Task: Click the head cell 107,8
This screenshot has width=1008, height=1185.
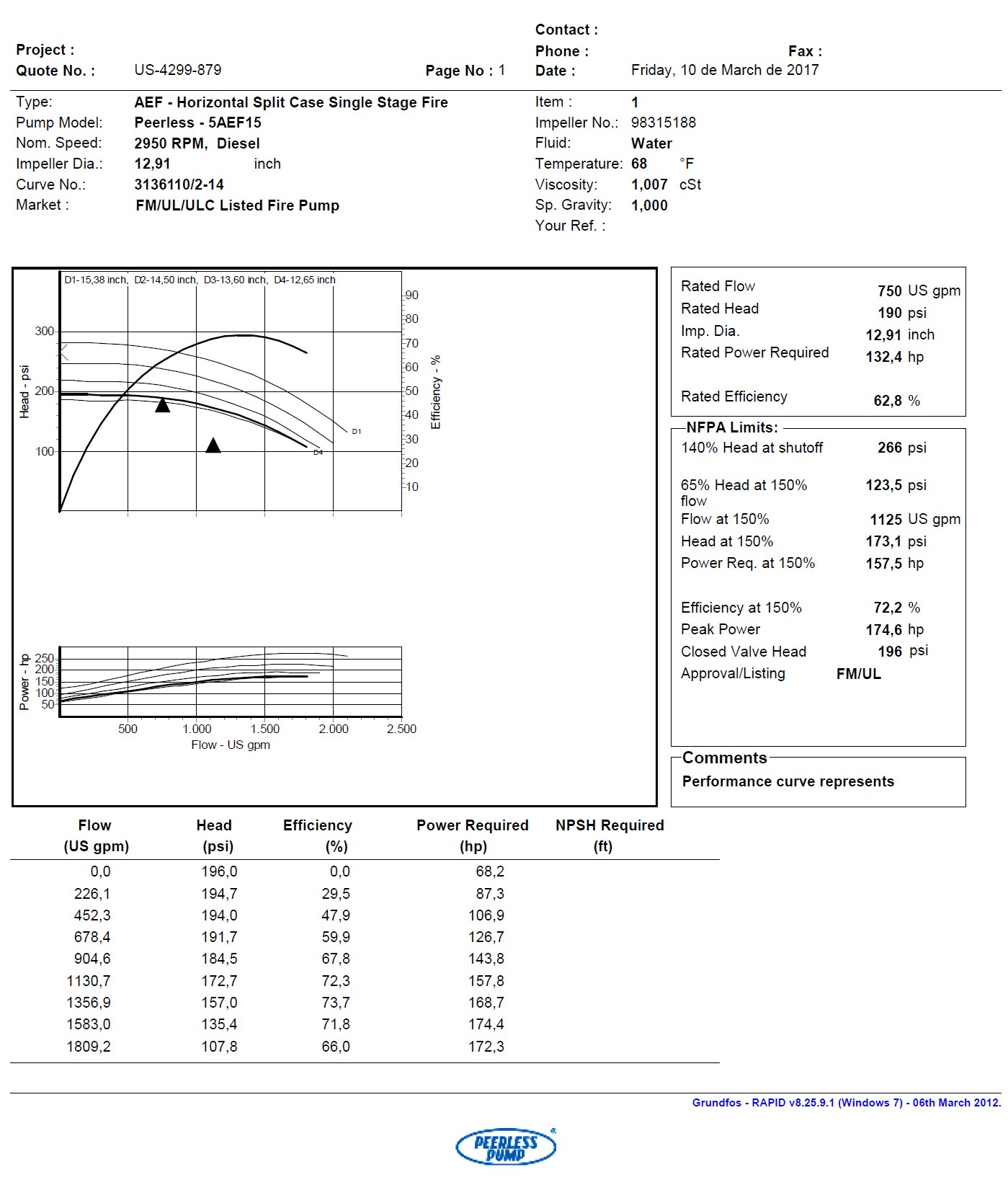Action: click(219, 1047)
